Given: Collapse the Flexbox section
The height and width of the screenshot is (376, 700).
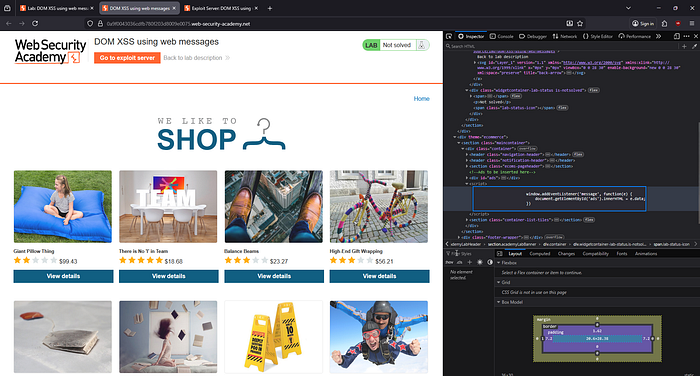Looking at the screenshot, I should [498, 263].
